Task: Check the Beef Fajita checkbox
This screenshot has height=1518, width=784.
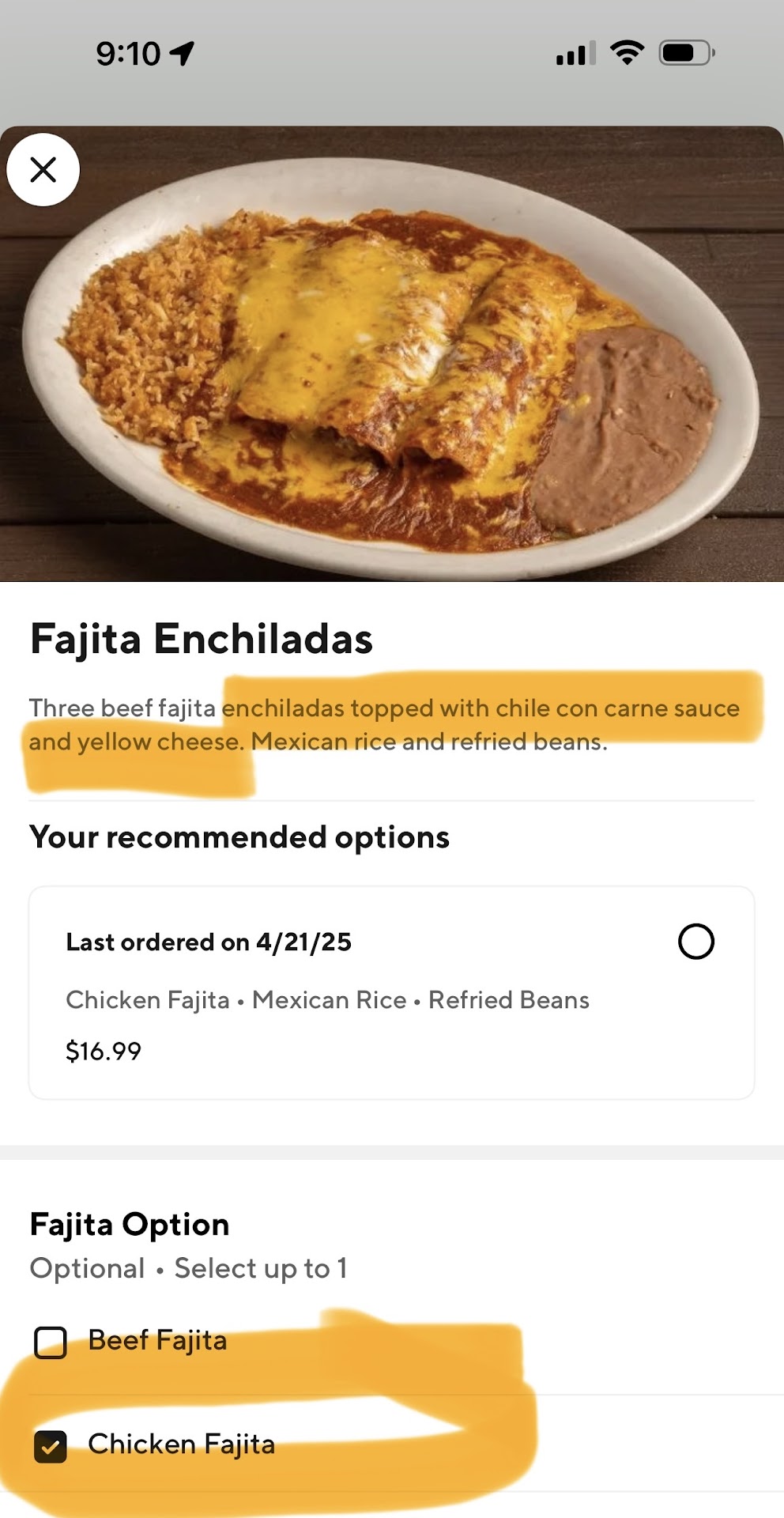Action: click(51, 1342)
